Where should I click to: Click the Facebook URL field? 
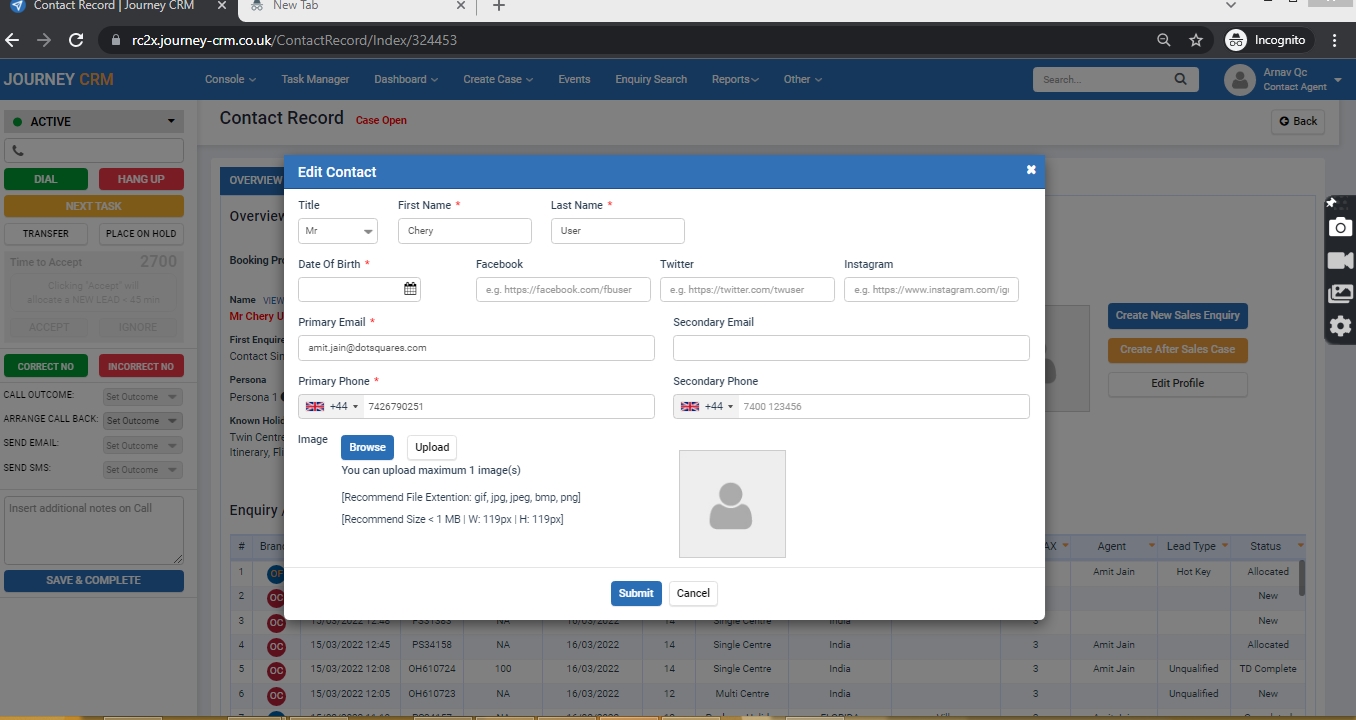point(563,290)
